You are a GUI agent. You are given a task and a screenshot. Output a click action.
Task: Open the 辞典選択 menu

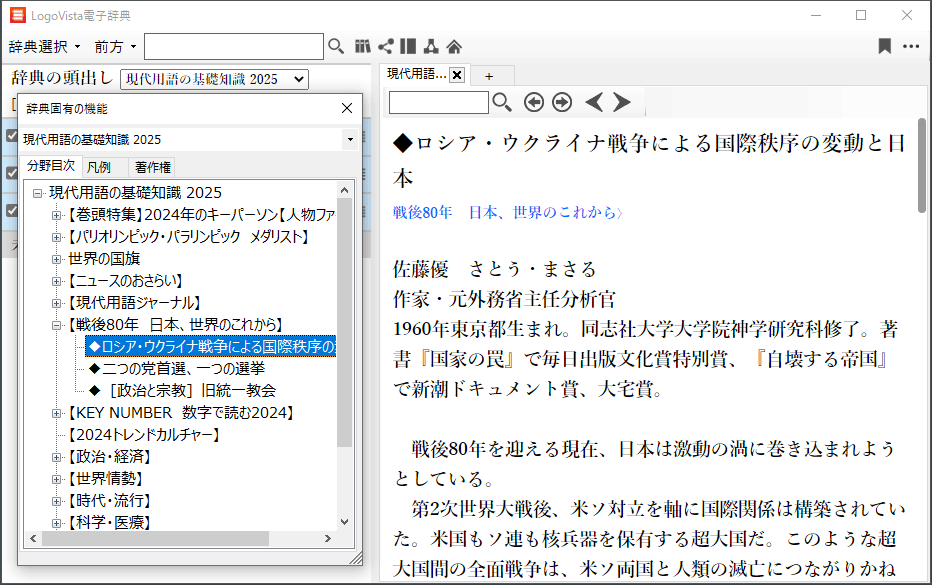(44, 47)
